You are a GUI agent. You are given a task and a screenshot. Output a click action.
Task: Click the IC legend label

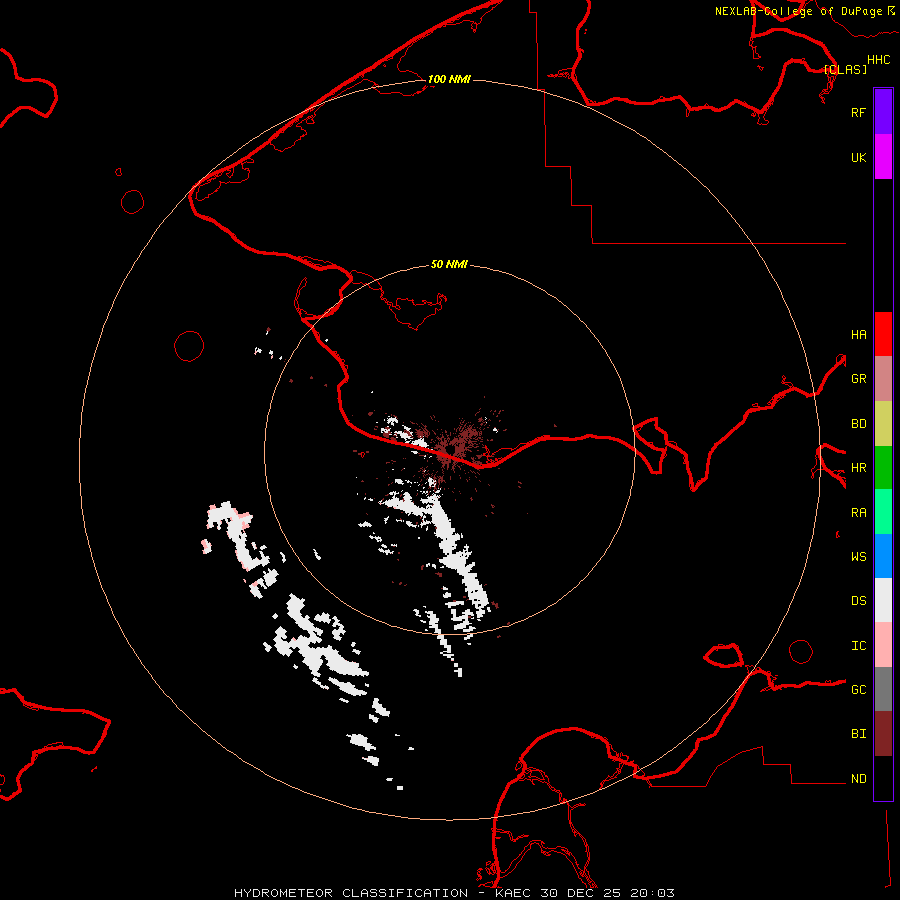click(858, 646)
